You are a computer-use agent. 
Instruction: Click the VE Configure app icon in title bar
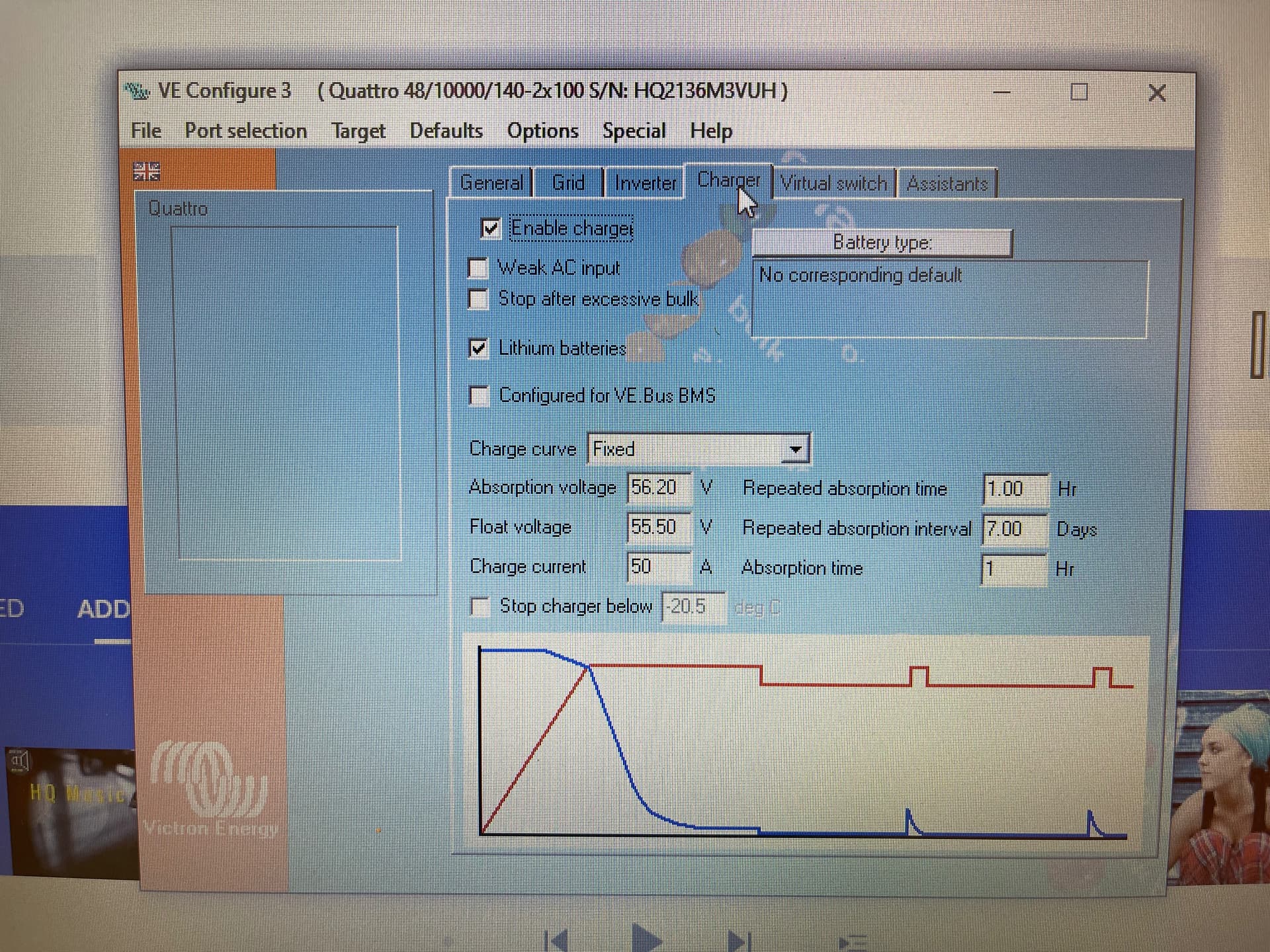tap(138, 91)
